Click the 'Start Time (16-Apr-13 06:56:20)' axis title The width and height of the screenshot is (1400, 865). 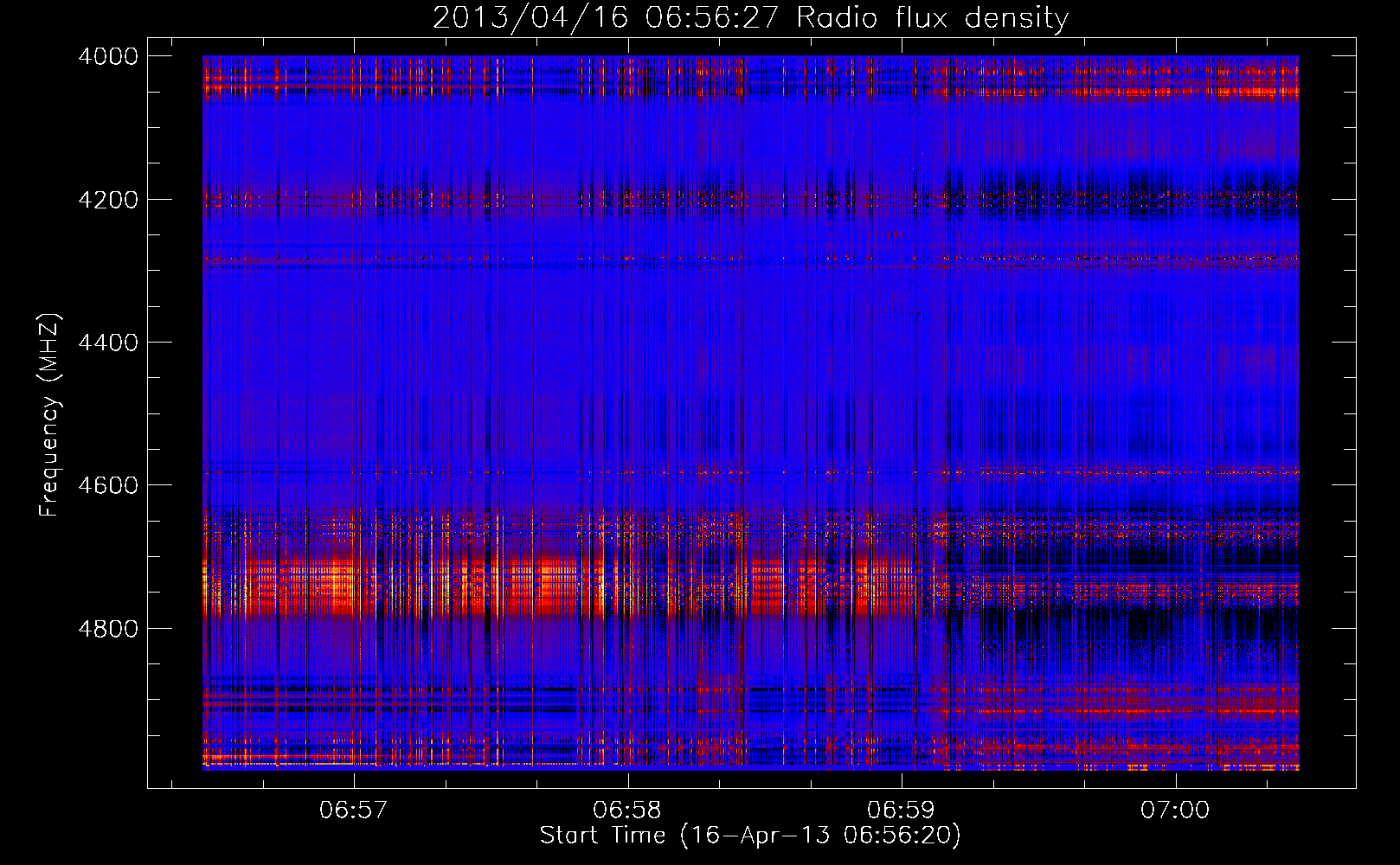(750, 836)
